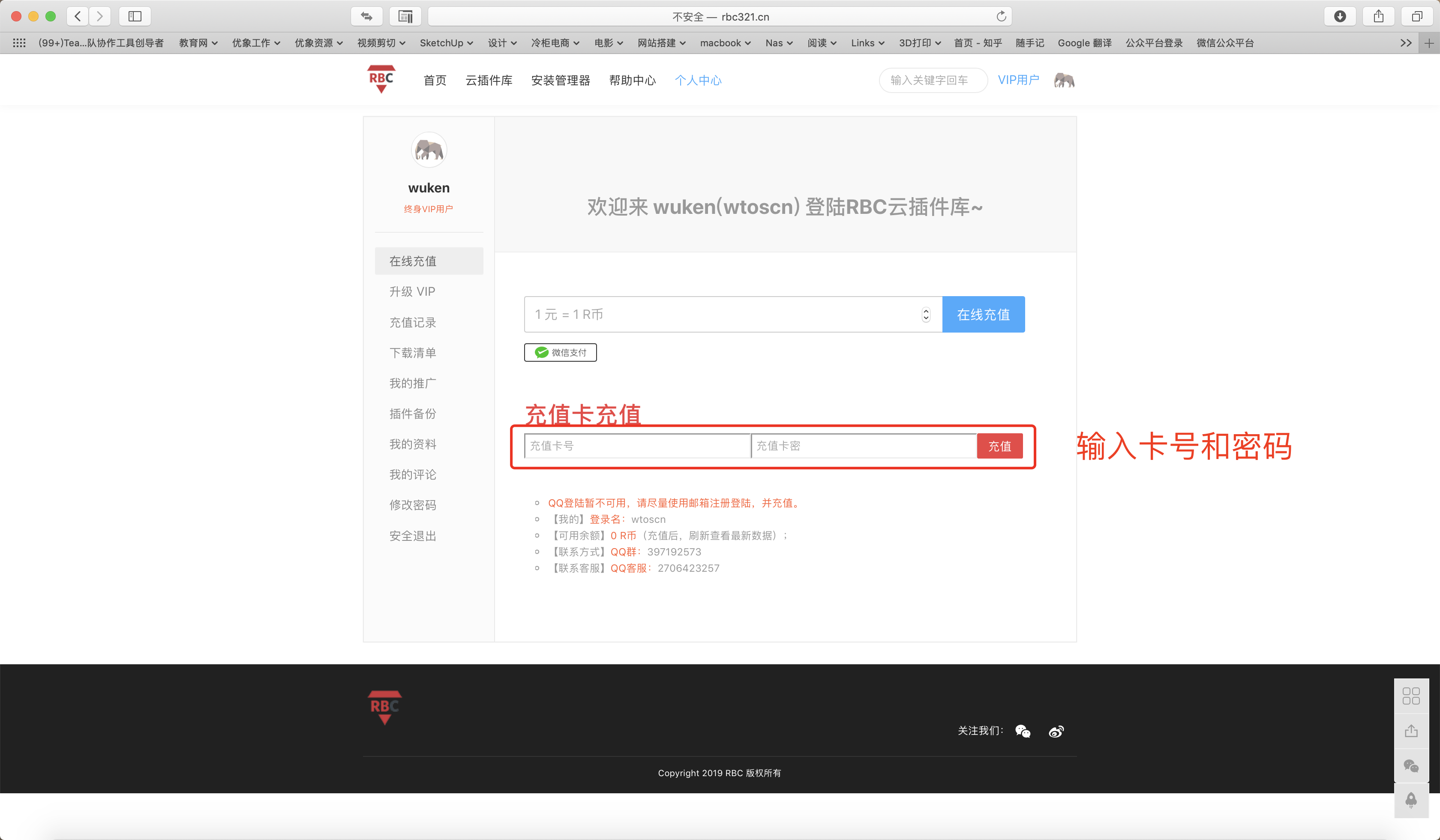Click the RBC logo in header

[x=381, y=79]
